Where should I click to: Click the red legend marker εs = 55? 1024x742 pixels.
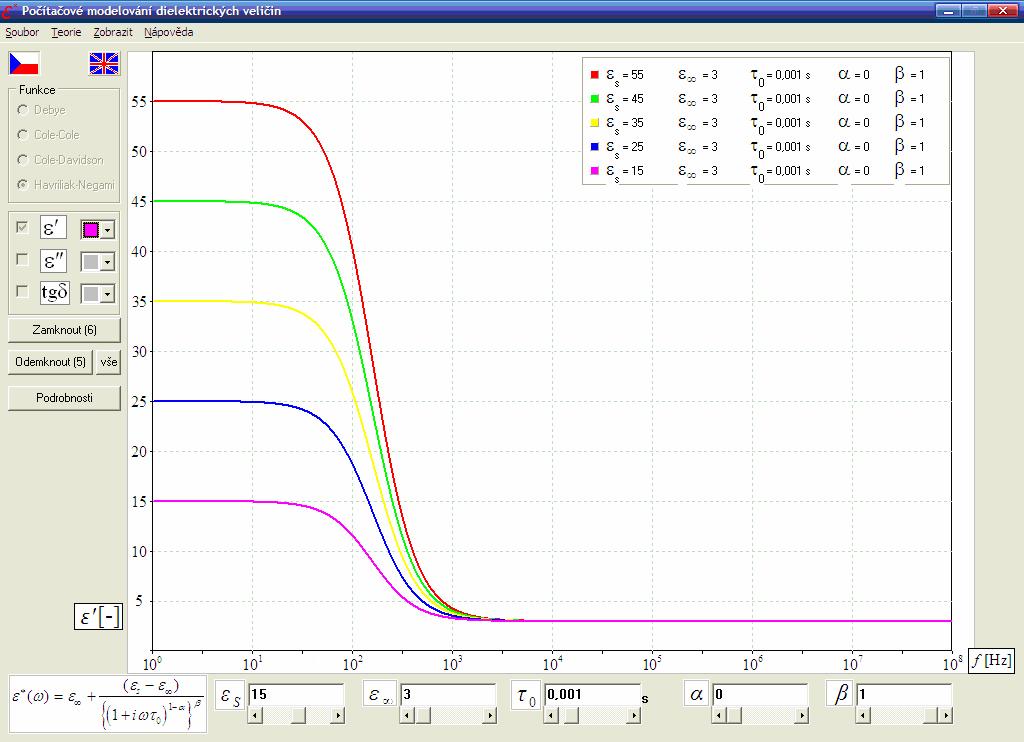(595, 74)
